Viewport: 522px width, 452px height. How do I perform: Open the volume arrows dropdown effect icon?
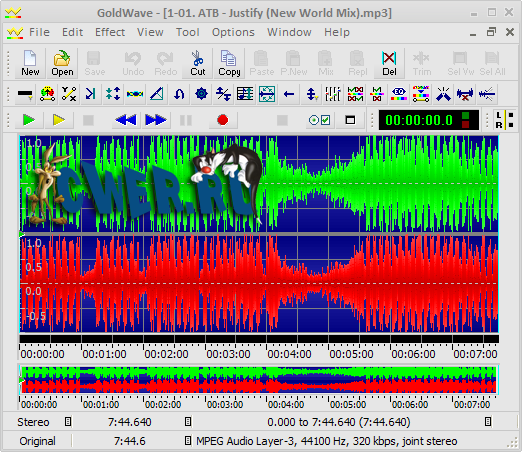pos(311,94)
